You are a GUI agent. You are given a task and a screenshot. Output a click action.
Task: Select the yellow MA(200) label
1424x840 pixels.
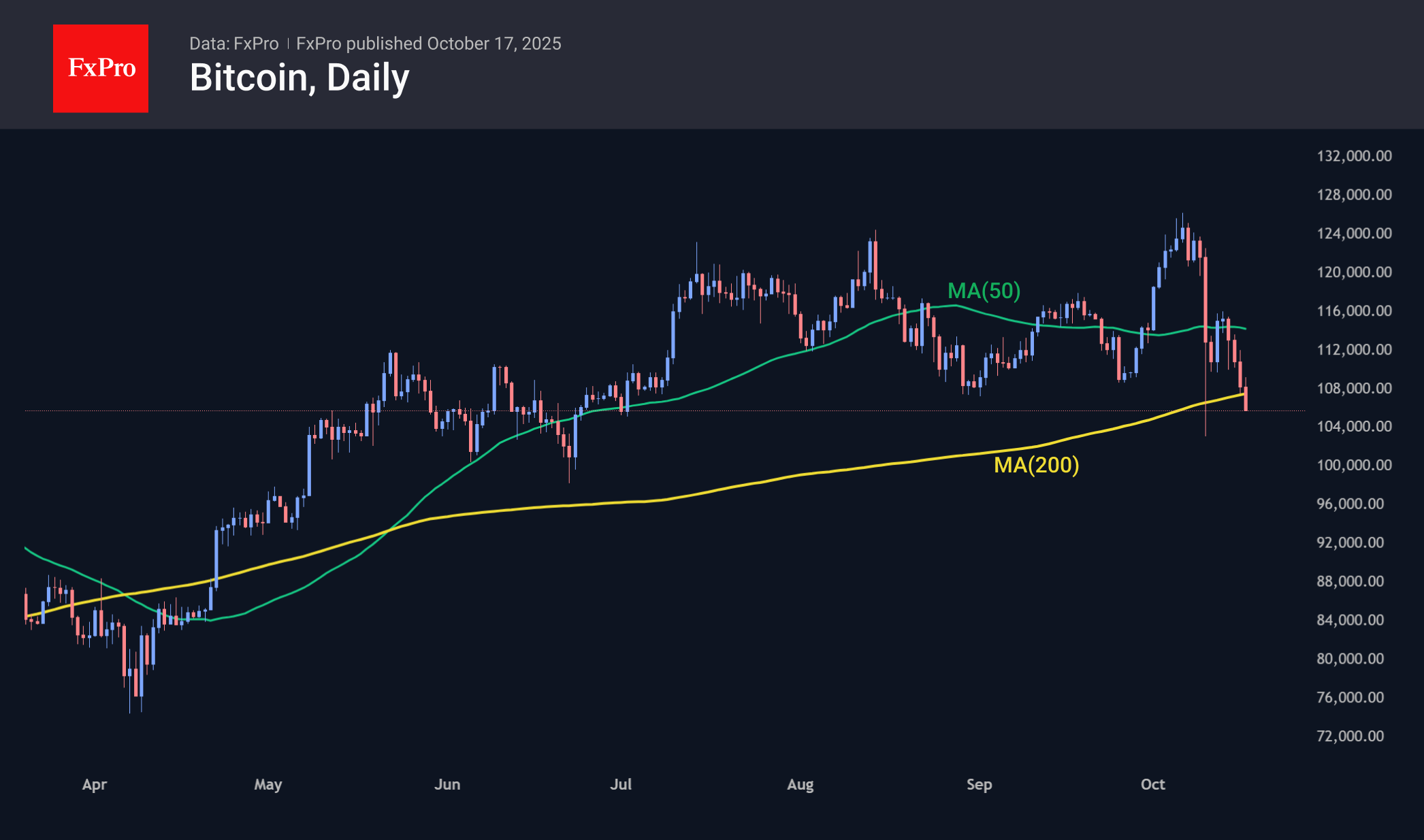1036,465
